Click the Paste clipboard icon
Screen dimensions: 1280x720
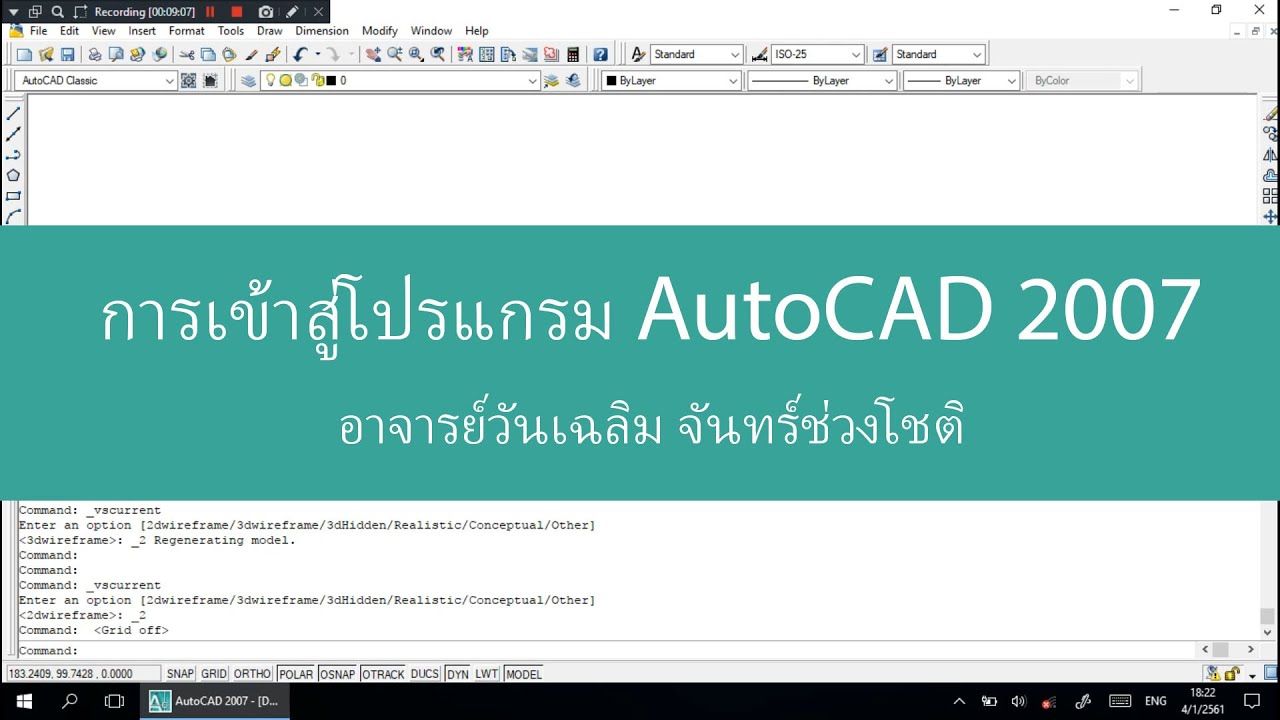[229, 55]
